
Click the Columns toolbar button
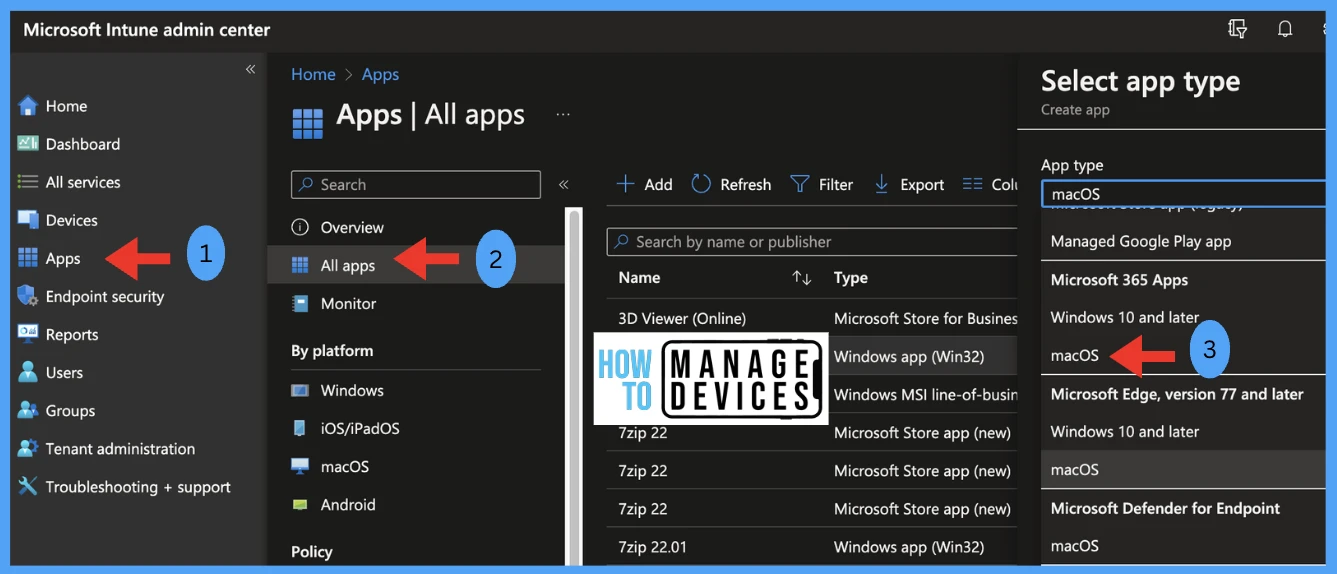pyautogui.click(x=990, y=184)
